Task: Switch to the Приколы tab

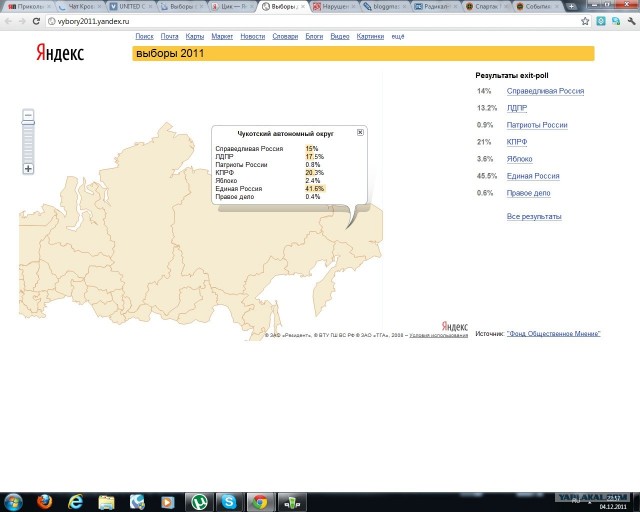Action: (x=29, y=7)
